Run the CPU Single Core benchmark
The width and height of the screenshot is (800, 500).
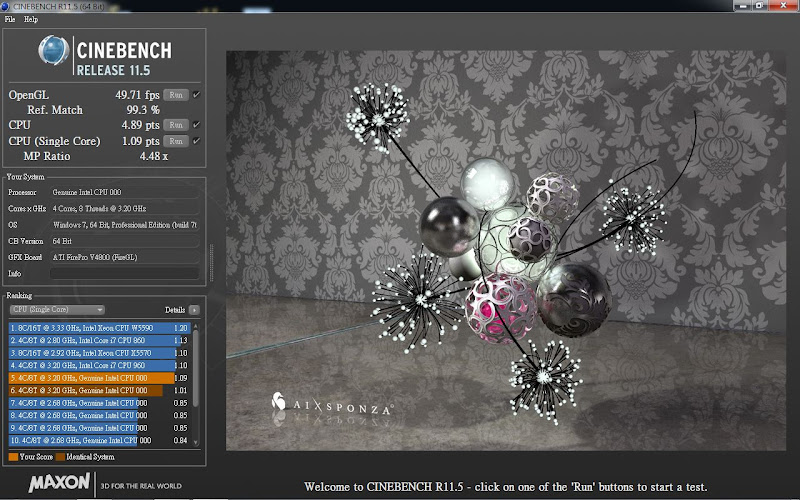pos(176,141)
